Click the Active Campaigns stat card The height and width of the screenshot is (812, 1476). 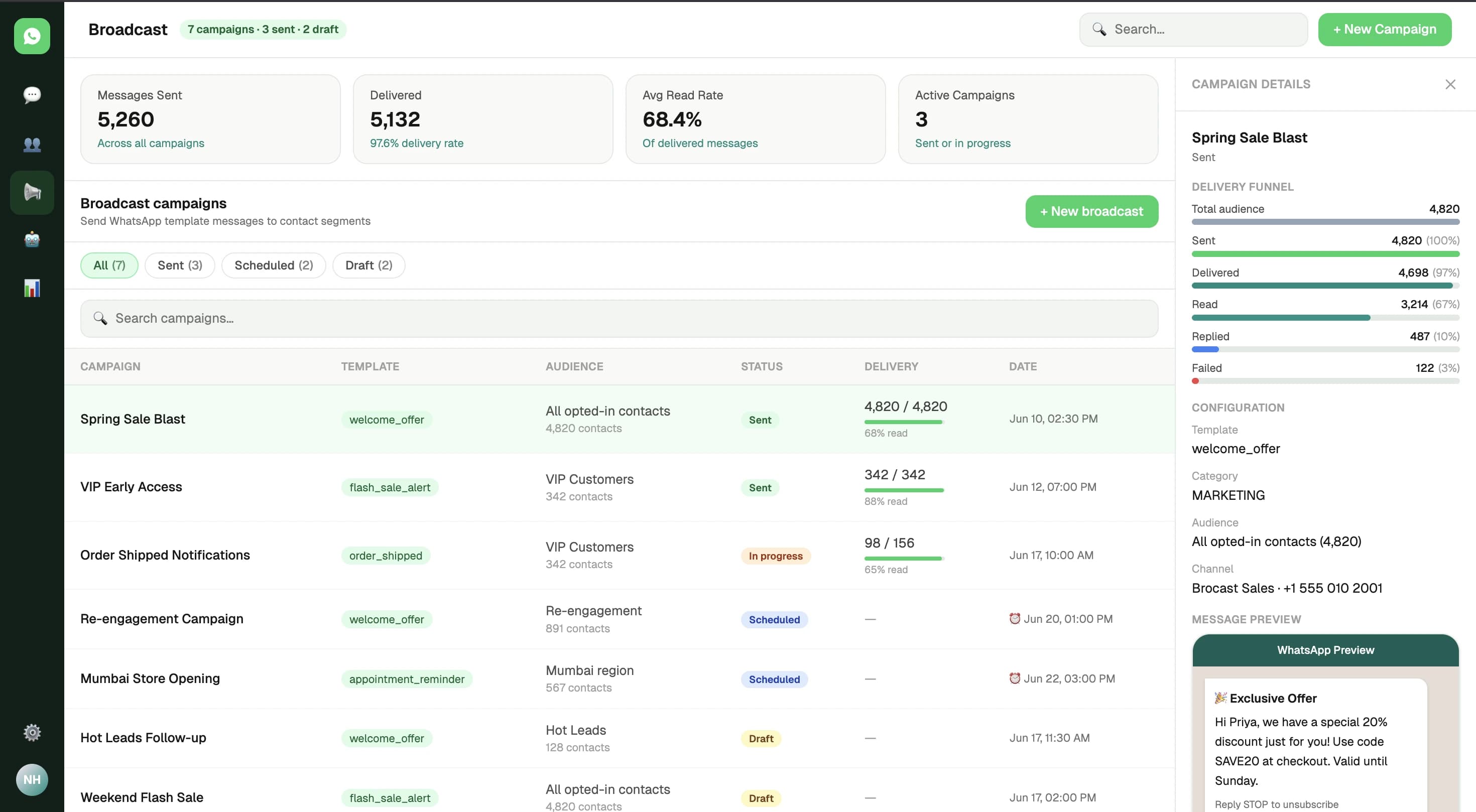coord(1028,119)
